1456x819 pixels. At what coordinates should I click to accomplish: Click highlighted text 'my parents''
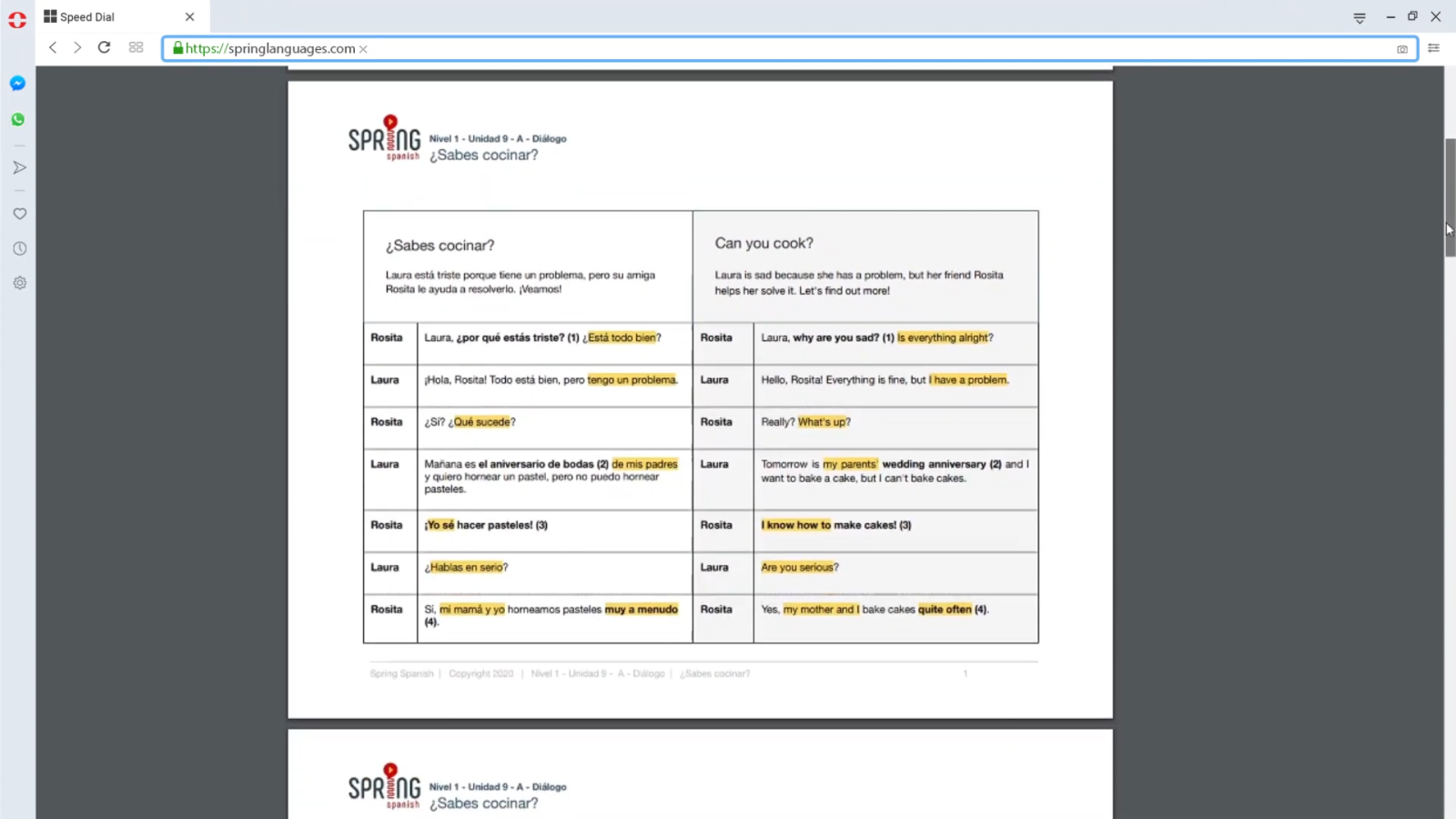[x=850, y=464]
